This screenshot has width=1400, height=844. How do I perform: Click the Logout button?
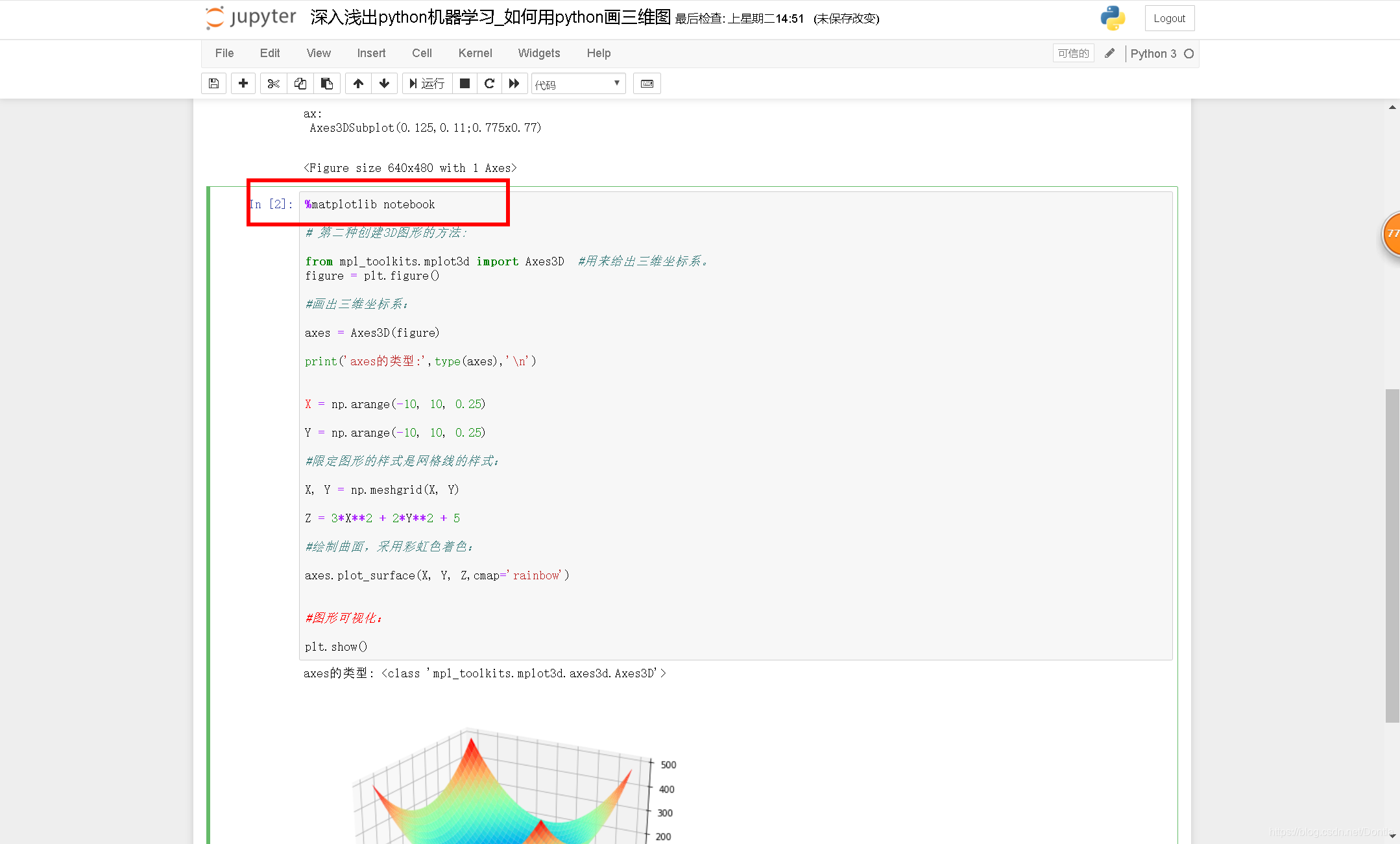coord(1169,18)
